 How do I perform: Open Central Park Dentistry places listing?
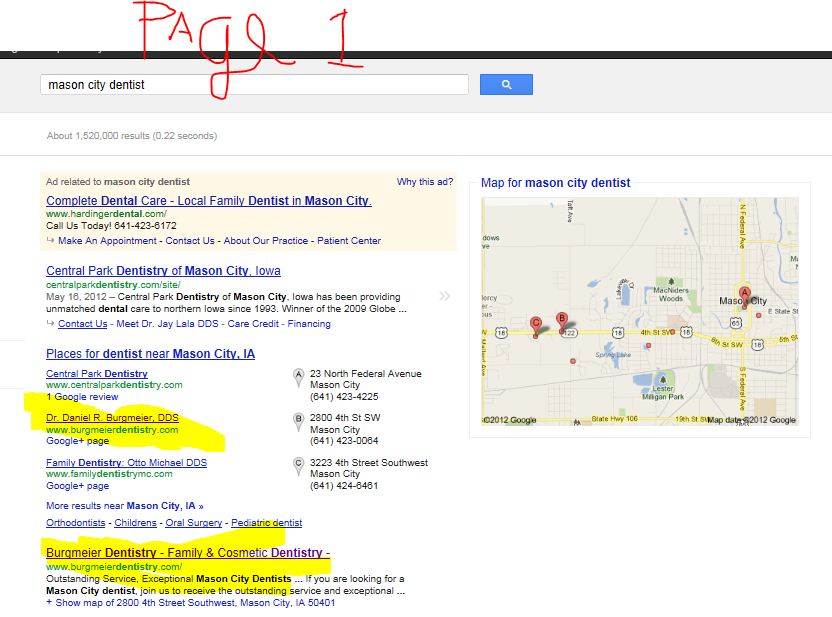[x=97, y=373]
